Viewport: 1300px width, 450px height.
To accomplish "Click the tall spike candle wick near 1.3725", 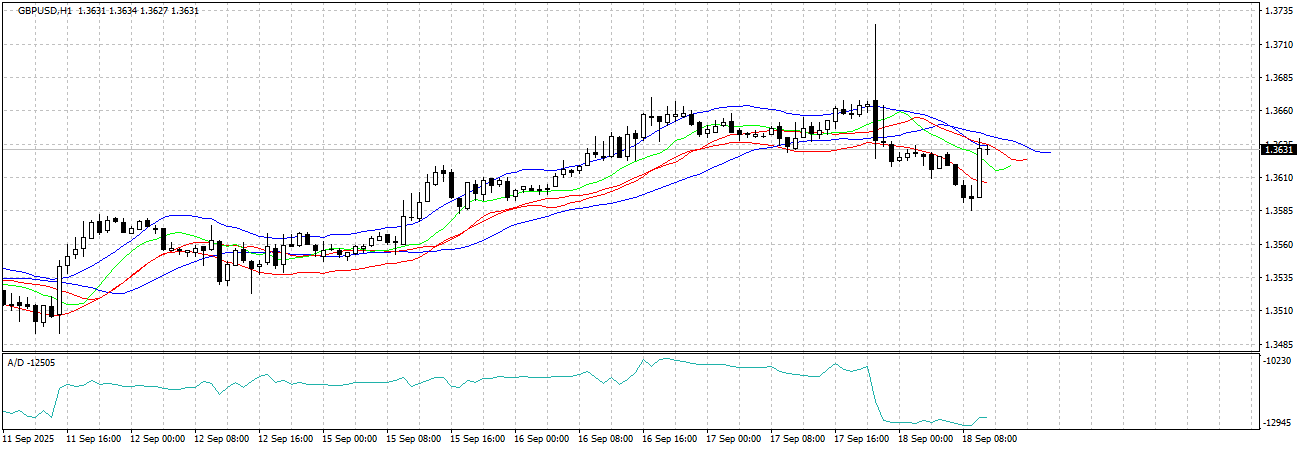I will [x=875, y=62].
